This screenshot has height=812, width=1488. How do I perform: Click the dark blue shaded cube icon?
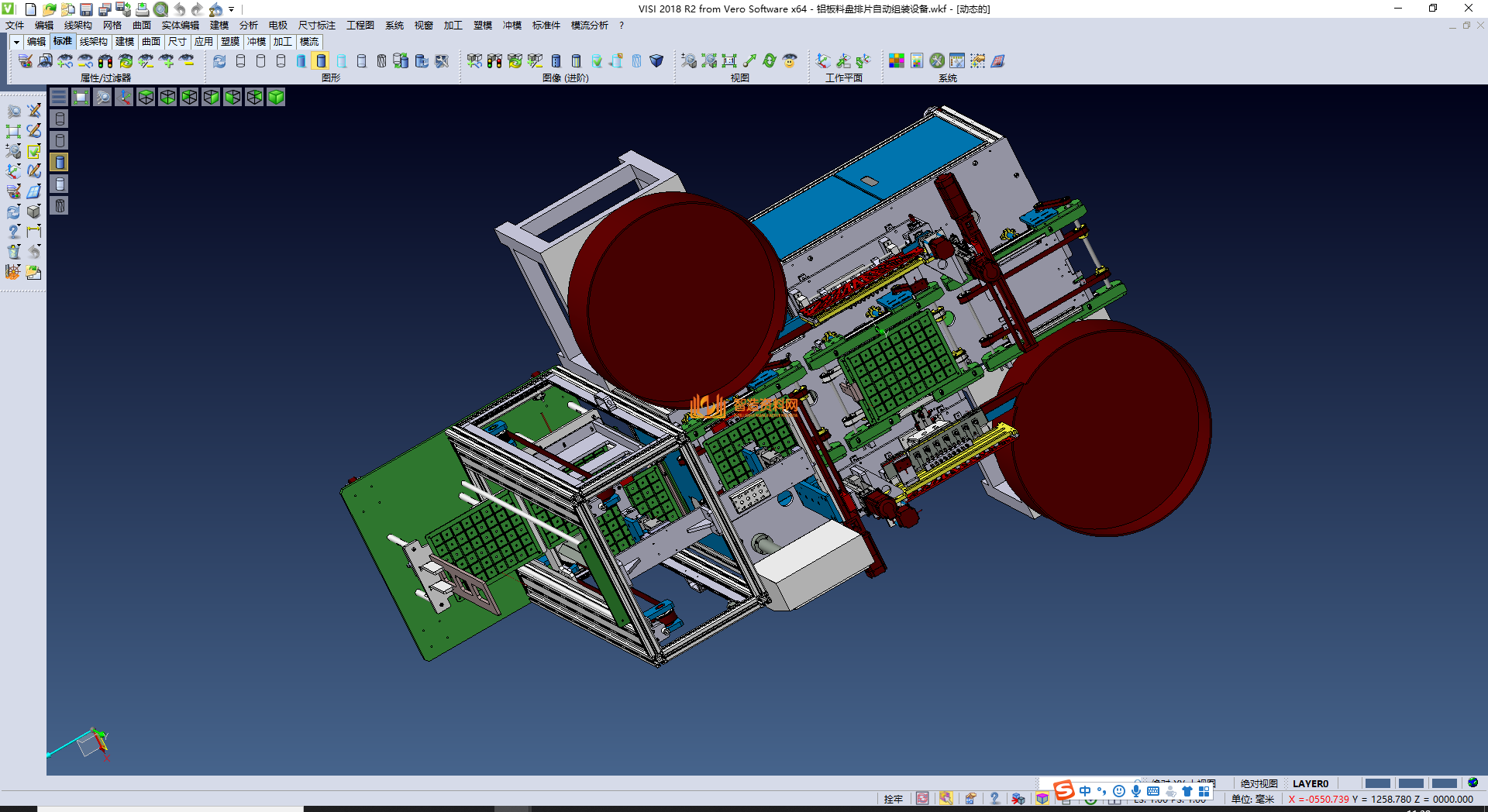656,61
